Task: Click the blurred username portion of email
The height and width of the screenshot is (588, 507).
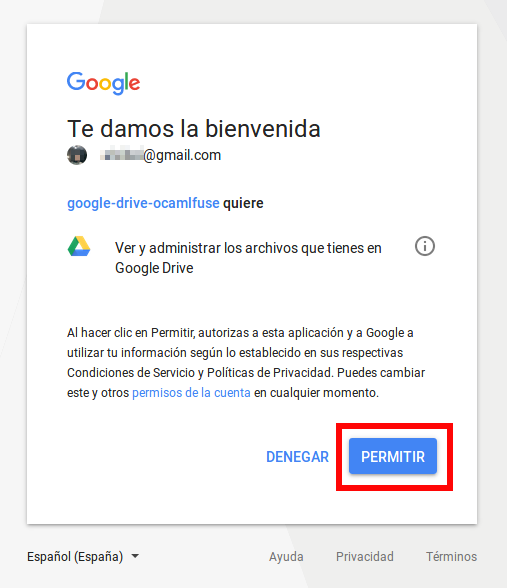Action: coord(122,154)
